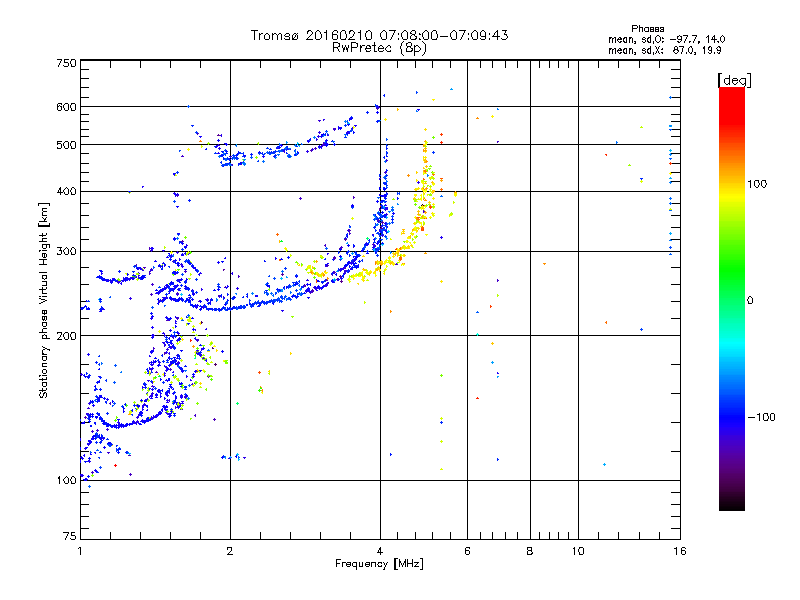Viewport: 800px width, 600px height.
Task: Click x-axis tick label "4"
Action: point(380,551)
